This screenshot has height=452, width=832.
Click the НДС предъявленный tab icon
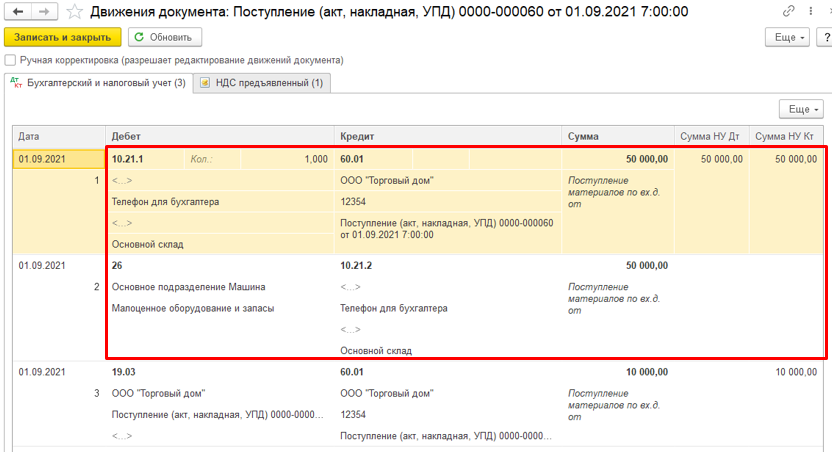[x=205, y=83]
